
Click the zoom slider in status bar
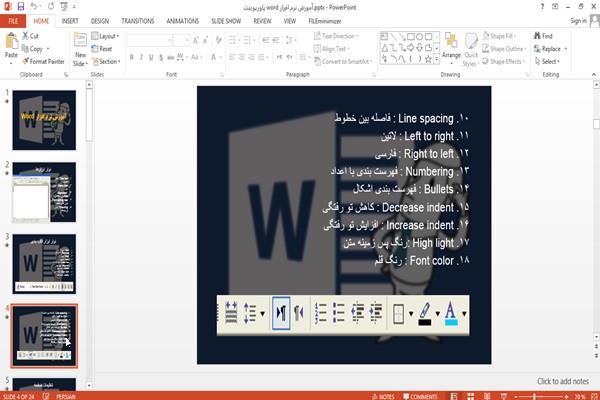pos(541,397)
